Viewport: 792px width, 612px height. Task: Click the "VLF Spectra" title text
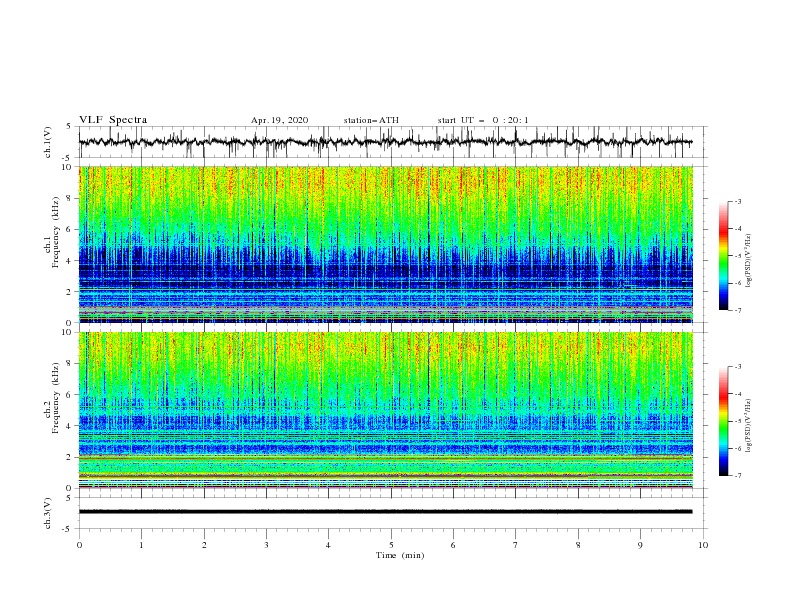tap(113, 120)
